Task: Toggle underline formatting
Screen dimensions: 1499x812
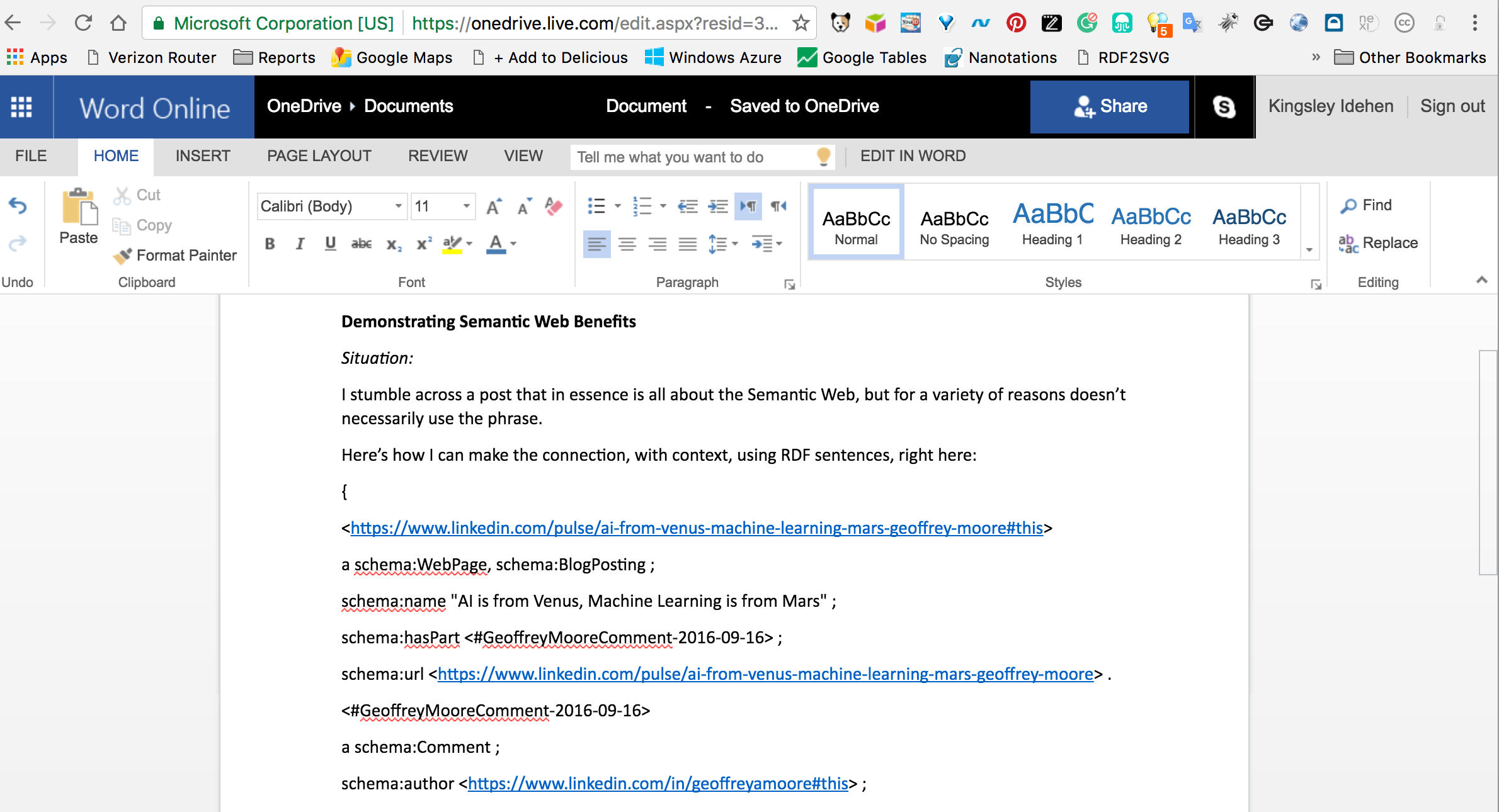Action: pos(330,244)
